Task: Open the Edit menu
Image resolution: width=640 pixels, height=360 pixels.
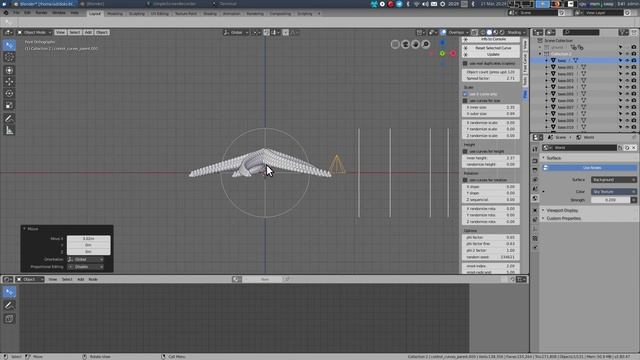Action: [x=27, y=13]
